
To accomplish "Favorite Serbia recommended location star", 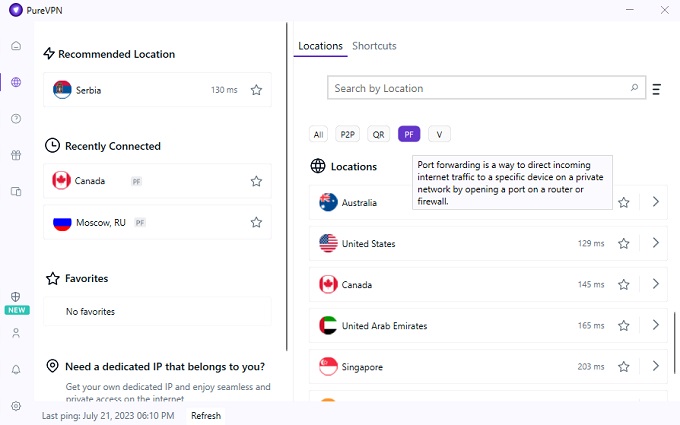I will tap(256, 90).
